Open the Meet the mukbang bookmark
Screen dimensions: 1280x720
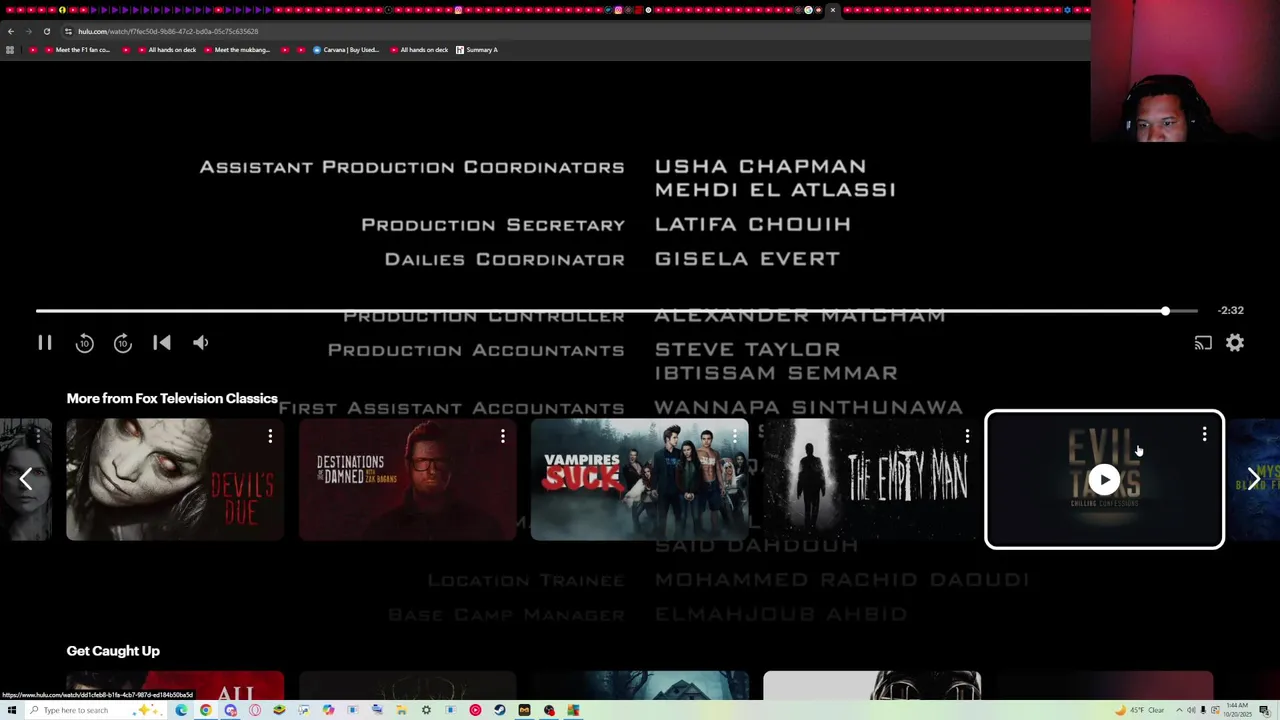point(236,50)
